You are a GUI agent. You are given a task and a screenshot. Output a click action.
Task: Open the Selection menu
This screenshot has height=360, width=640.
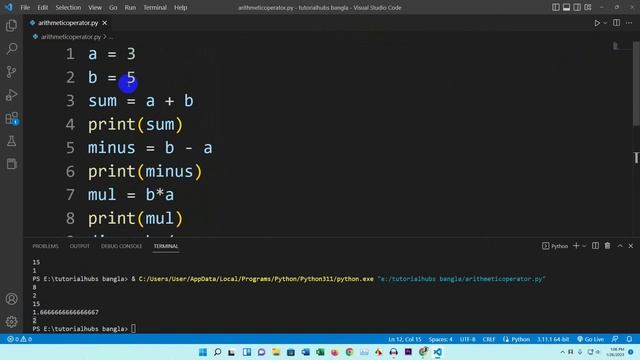(68, 7)
